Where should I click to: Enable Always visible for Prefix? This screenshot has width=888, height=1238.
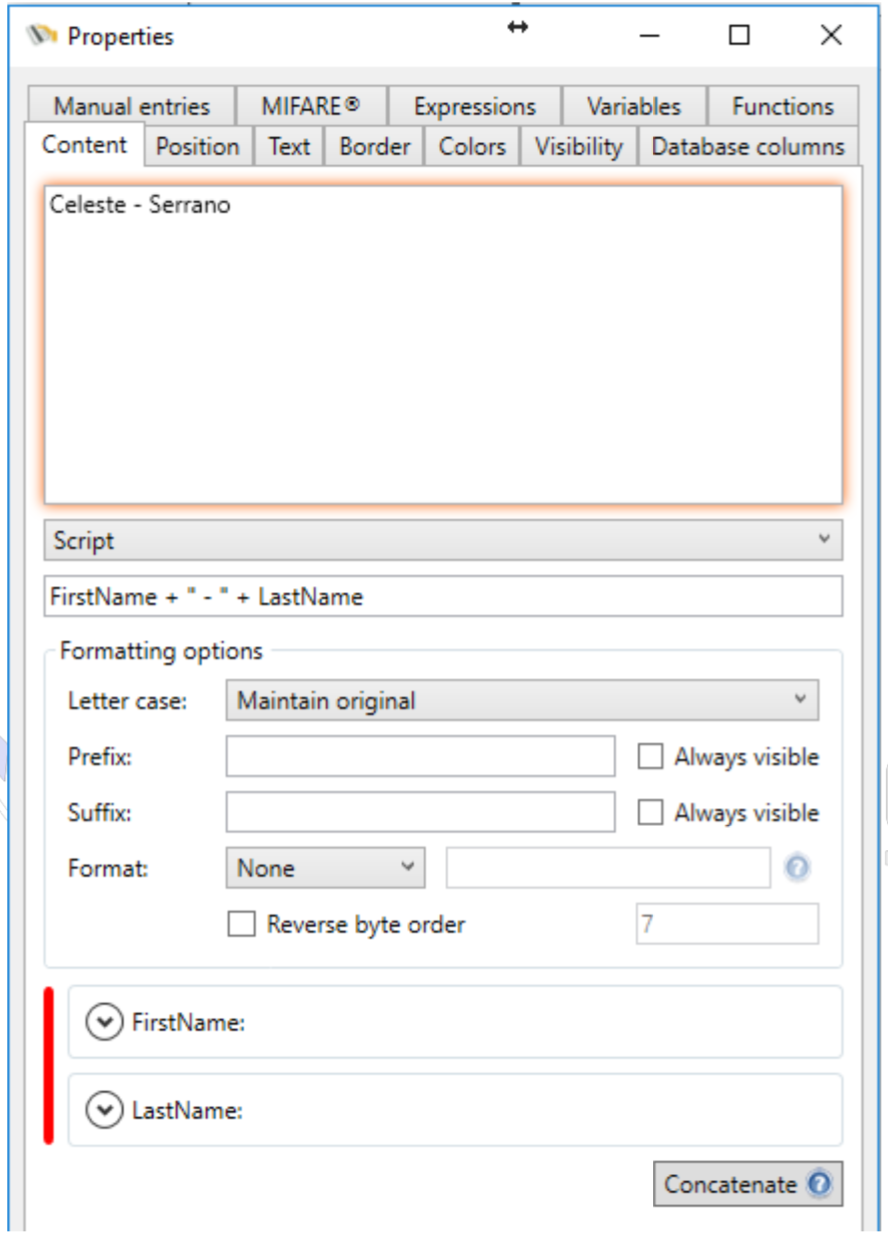coord(650,757)
